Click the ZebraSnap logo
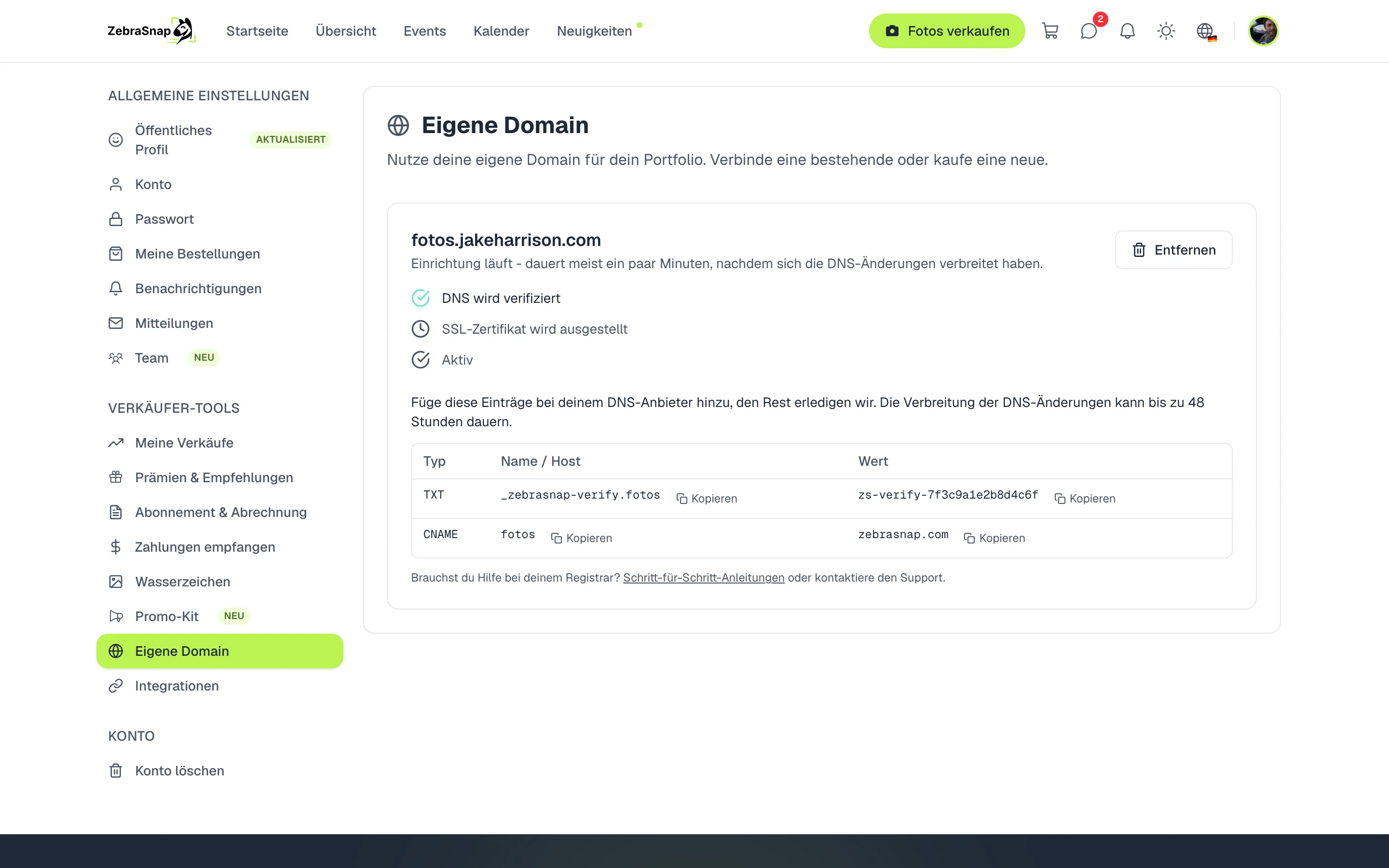The width and height of the screenshot is (1389, 868). (151, 31)
